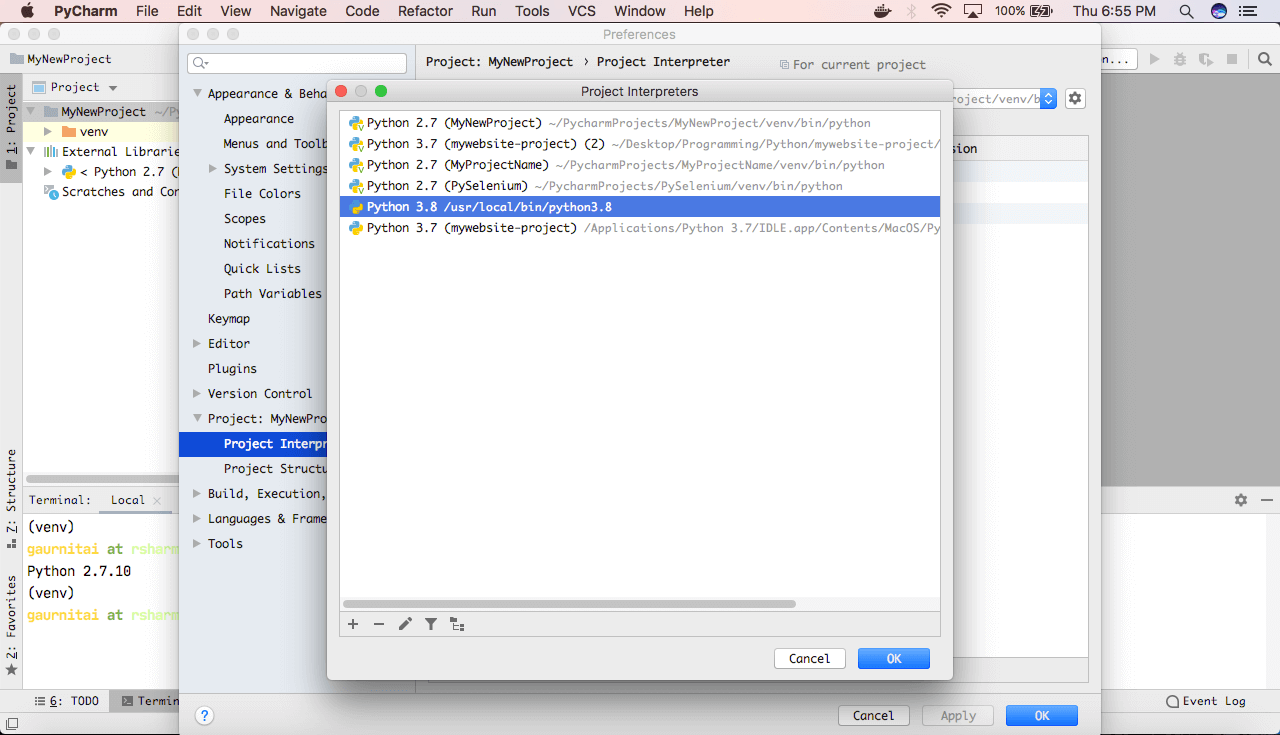Expand Tools settings section
1280x735 pixels.
(197, 543)
